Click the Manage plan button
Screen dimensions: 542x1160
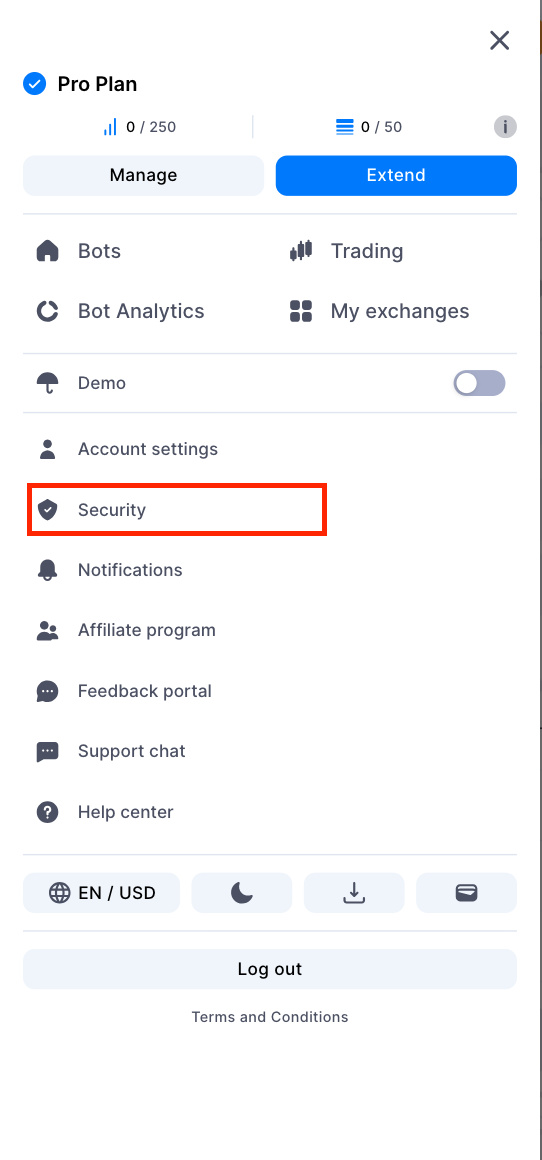(x=143, y=175)
